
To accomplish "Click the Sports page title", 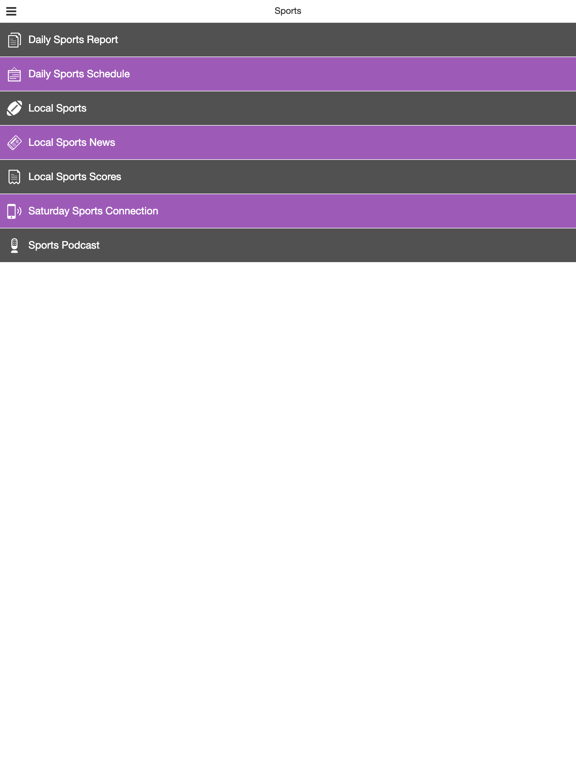I will click(x=288, y=11).
